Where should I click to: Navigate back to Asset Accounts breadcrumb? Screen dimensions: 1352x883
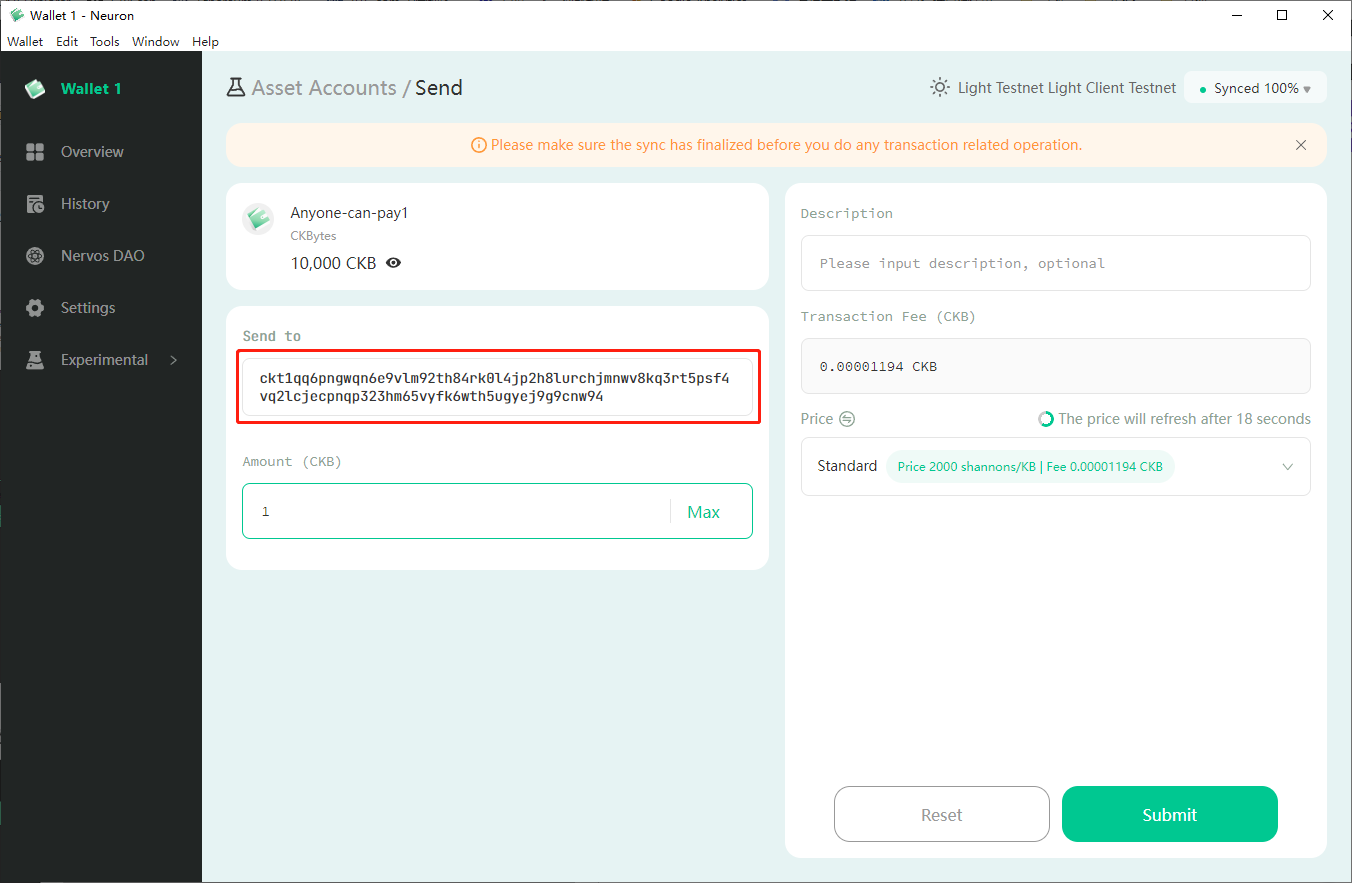pyautogui.click(x=324, y=88)
